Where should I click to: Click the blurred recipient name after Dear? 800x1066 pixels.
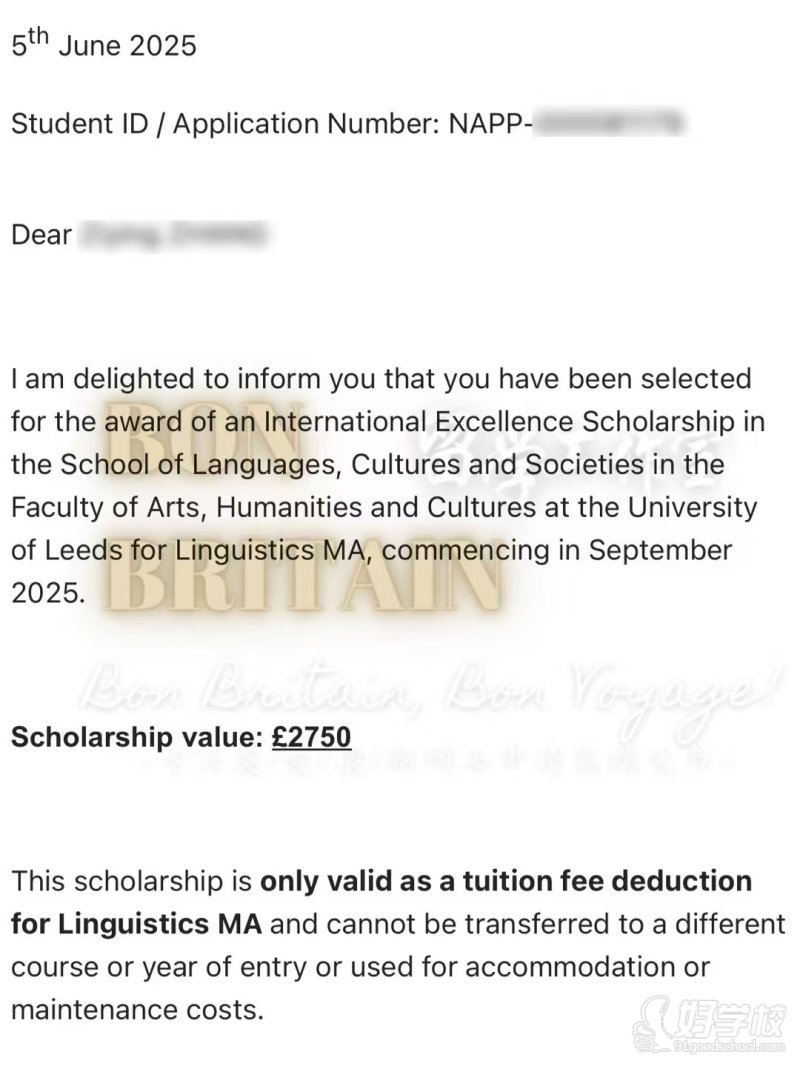tap(177, 235)
